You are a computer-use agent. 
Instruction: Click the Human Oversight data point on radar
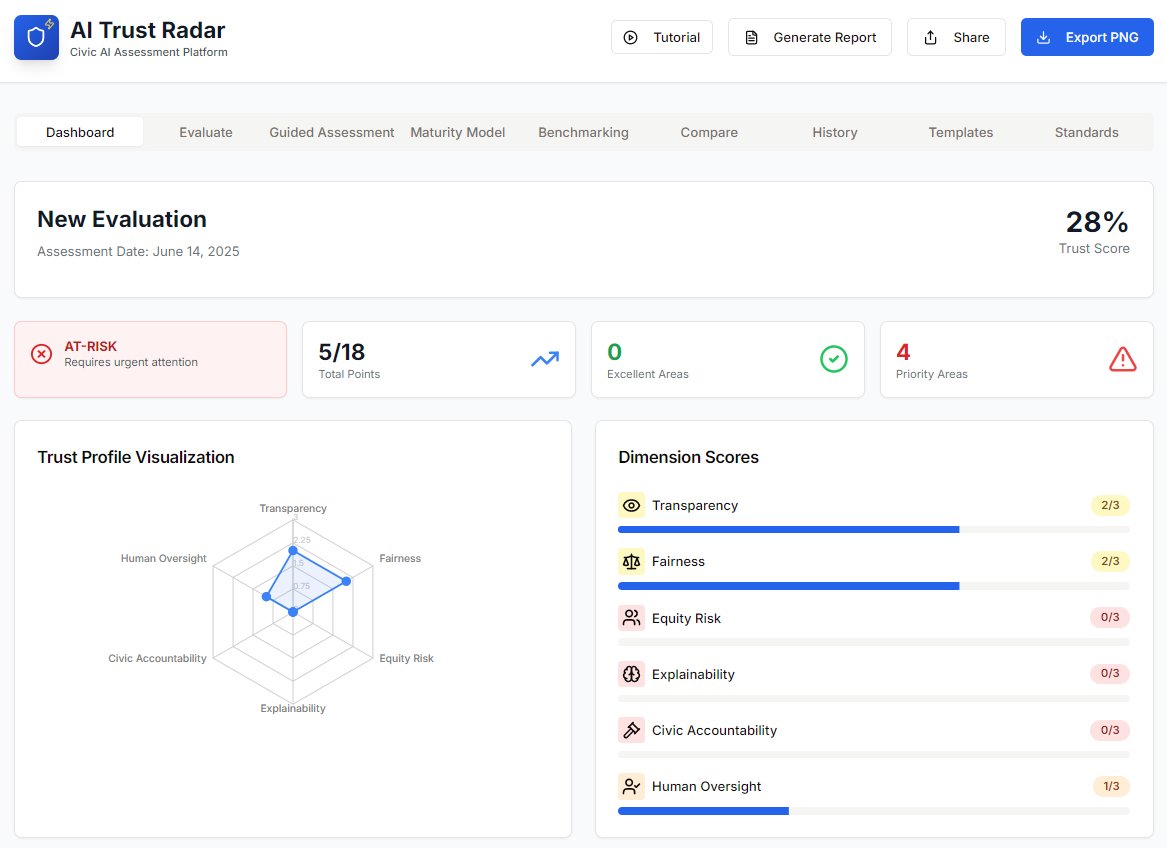266,596
